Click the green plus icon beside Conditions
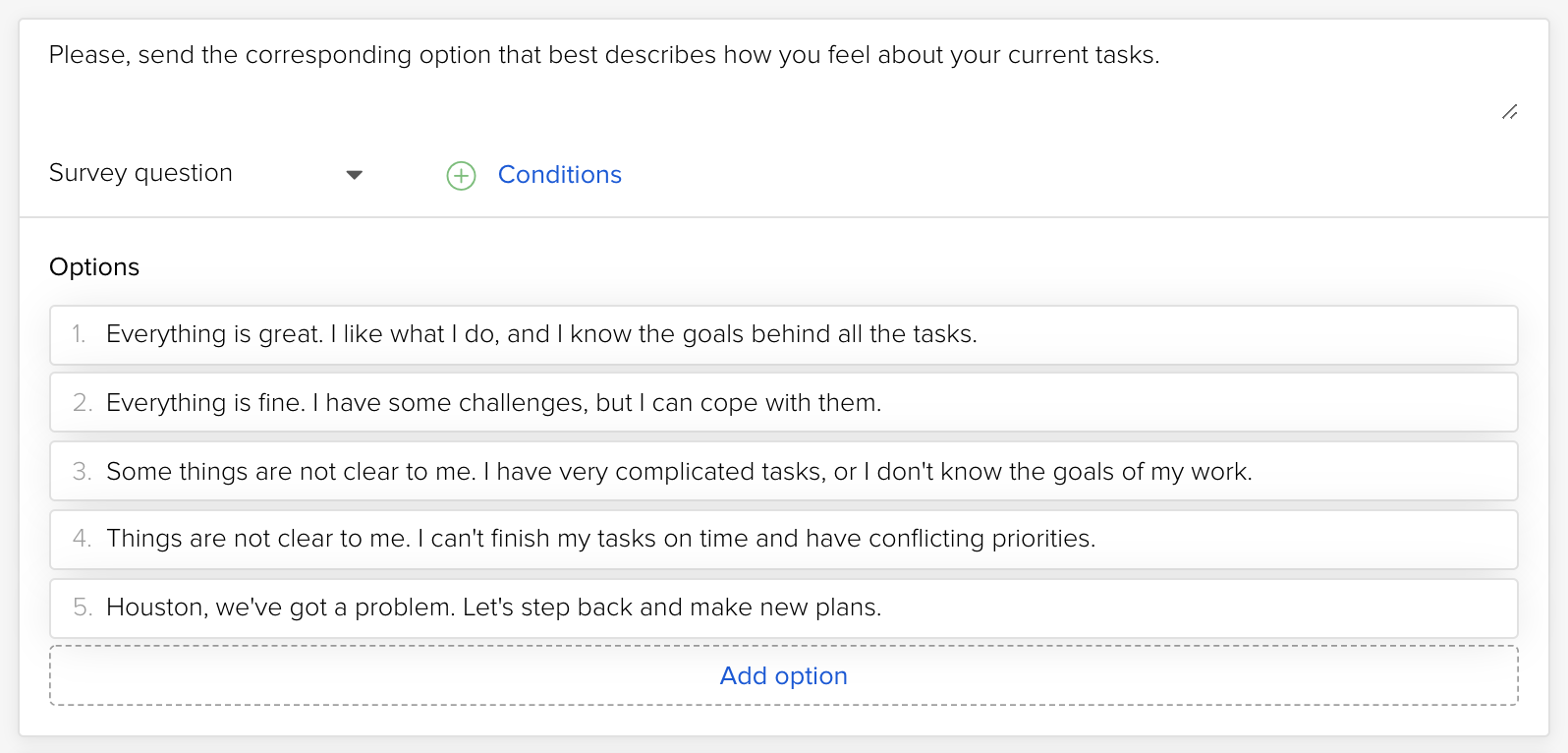This screenshot has height=753, width=1568. point(461,176)
